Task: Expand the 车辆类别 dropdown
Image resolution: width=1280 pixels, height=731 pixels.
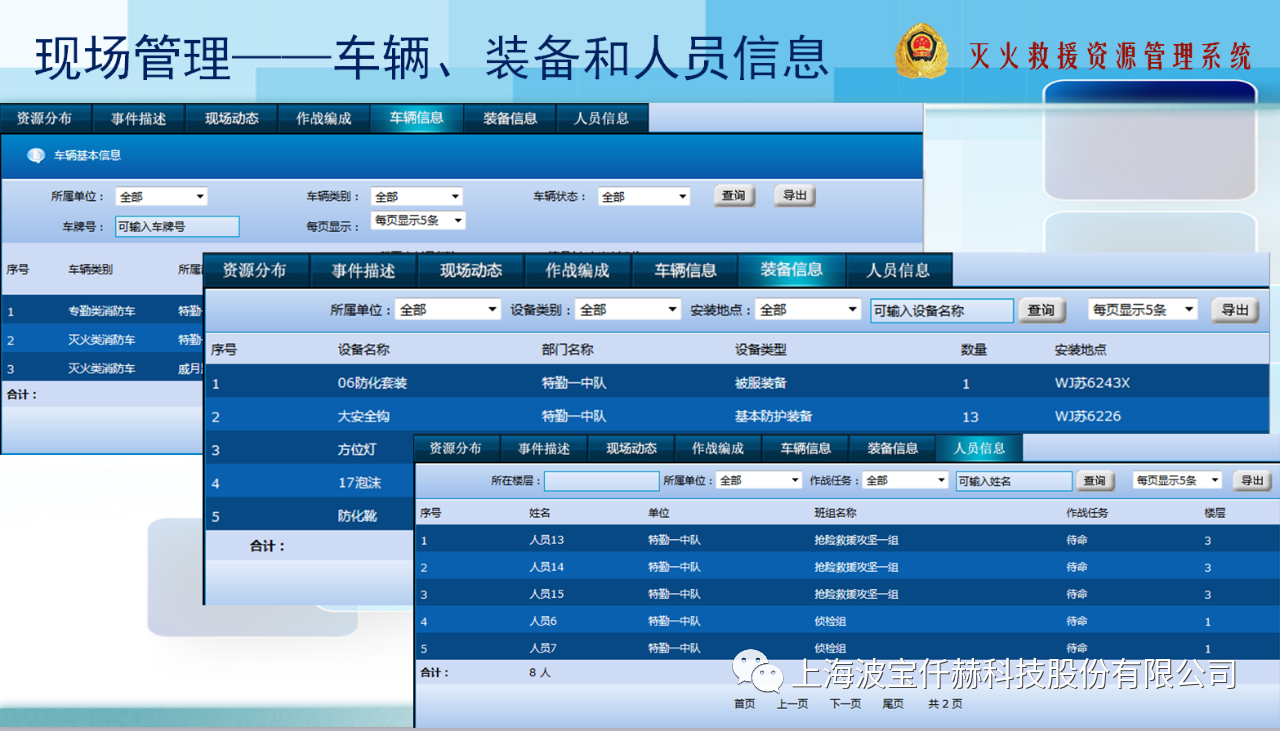Action: (417, 197)
